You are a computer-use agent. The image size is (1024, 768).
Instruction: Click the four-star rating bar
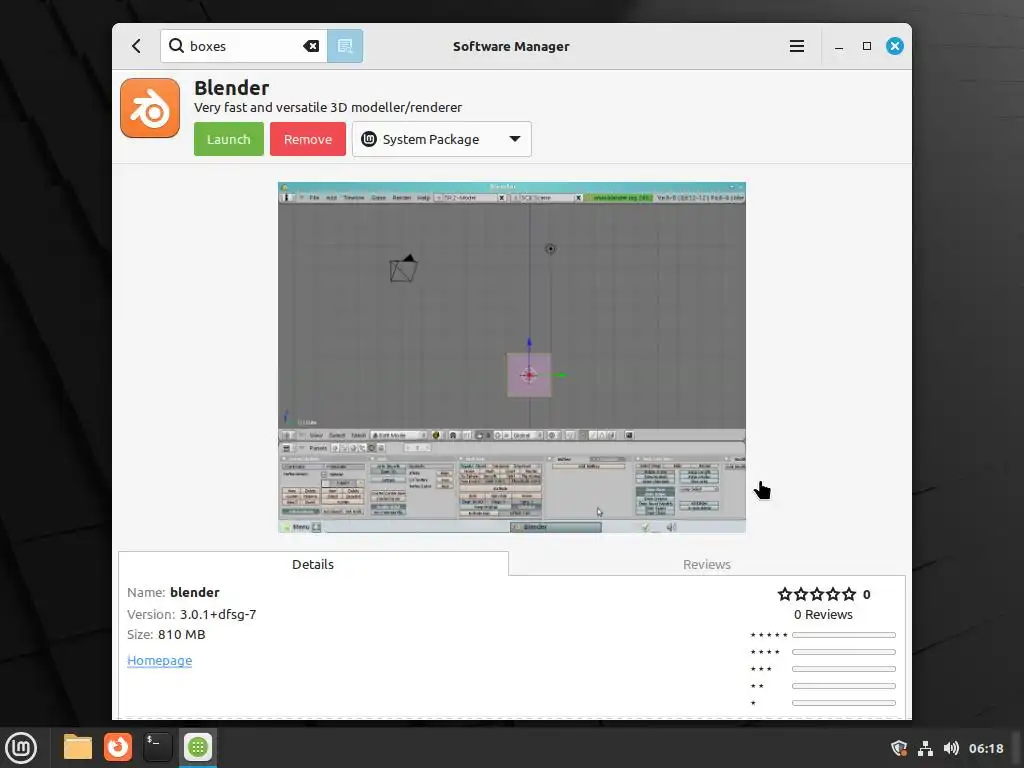(844, 652)
